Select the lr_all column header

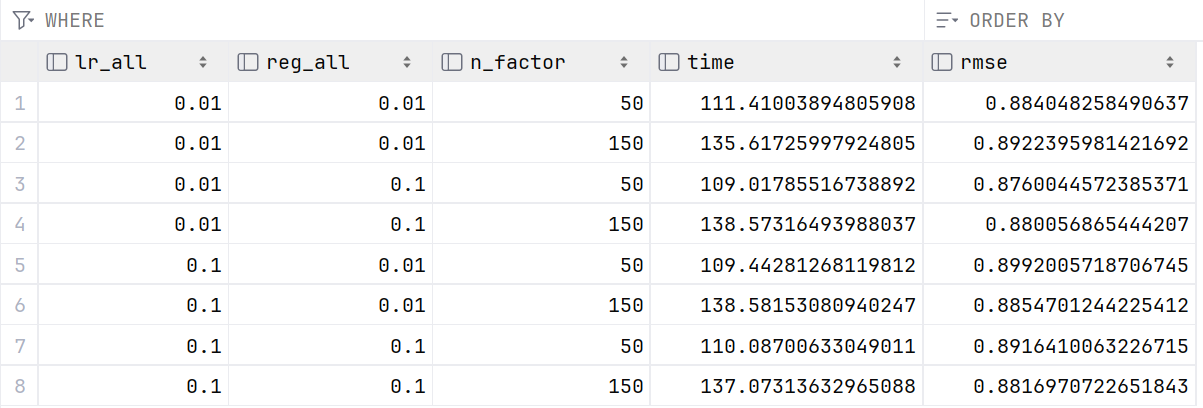[133, 62]
